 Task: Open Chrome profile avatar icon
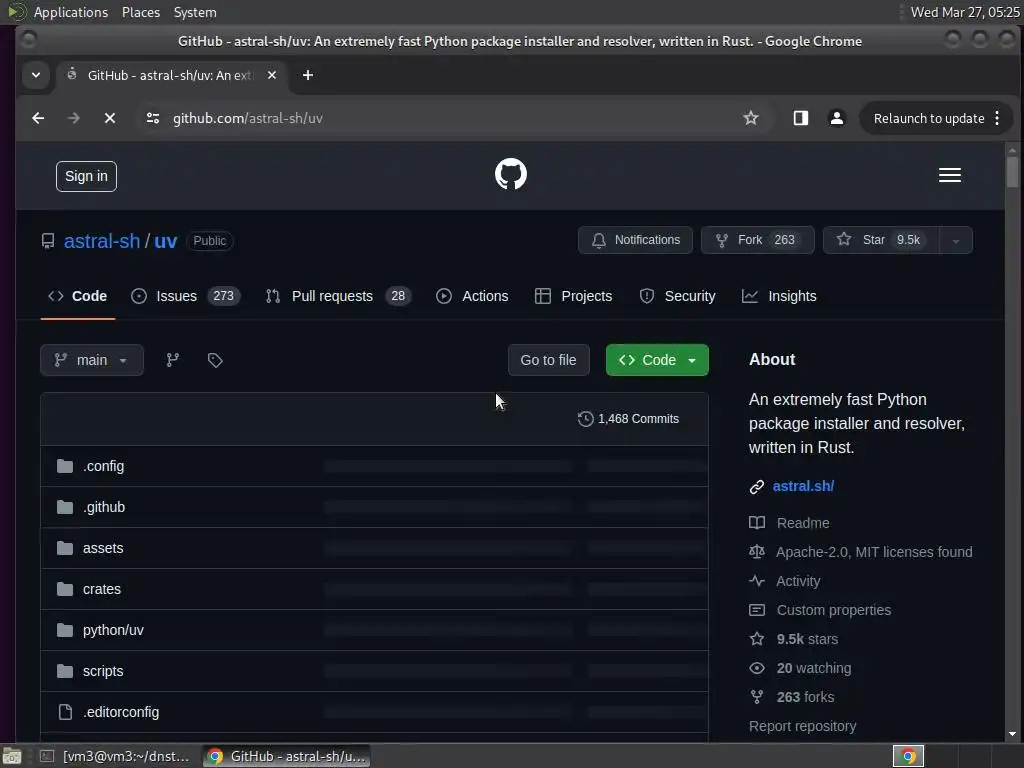(837, 118)
